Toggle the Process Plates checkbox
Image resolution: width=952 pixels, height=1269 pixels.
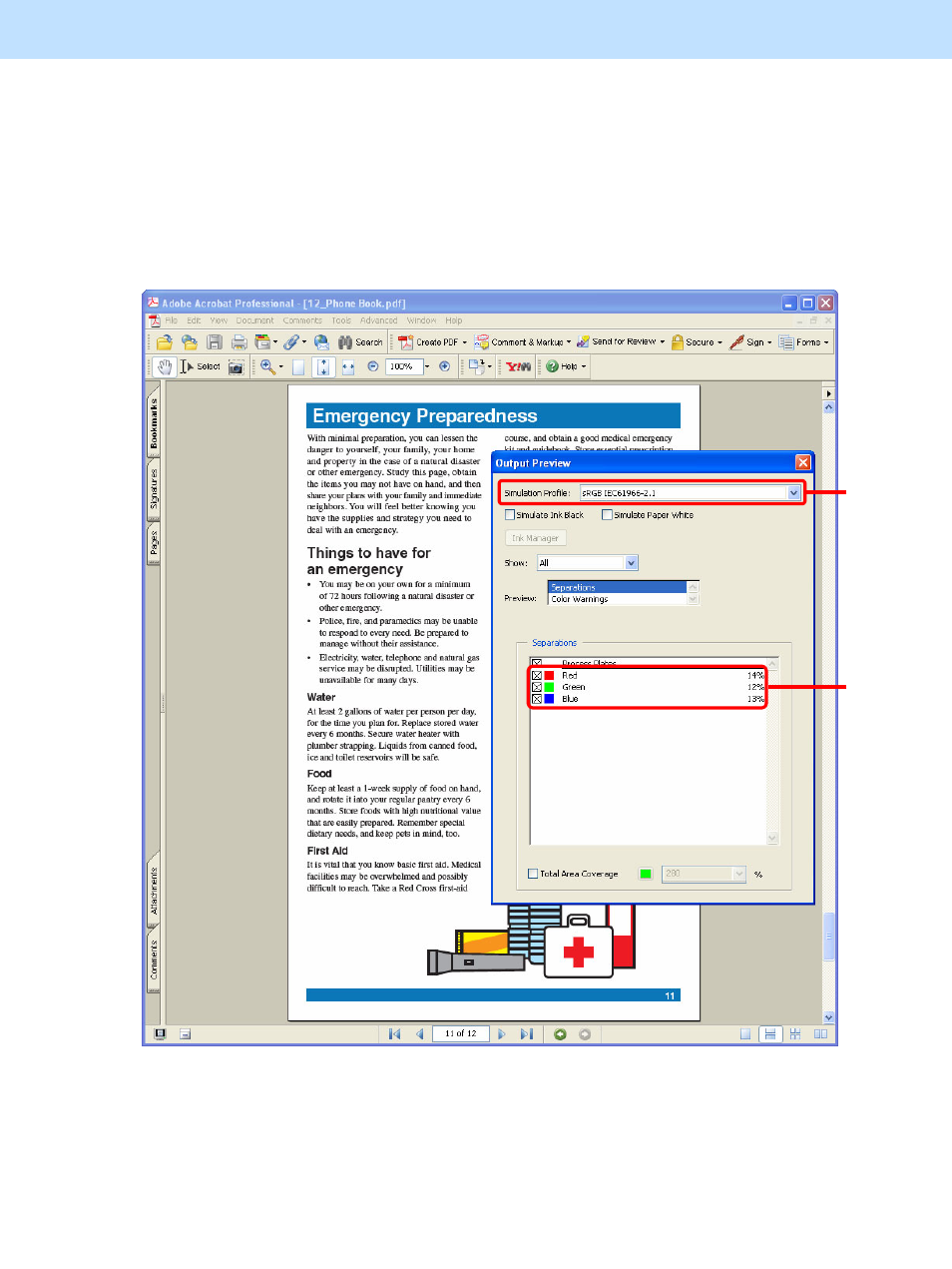537,663
